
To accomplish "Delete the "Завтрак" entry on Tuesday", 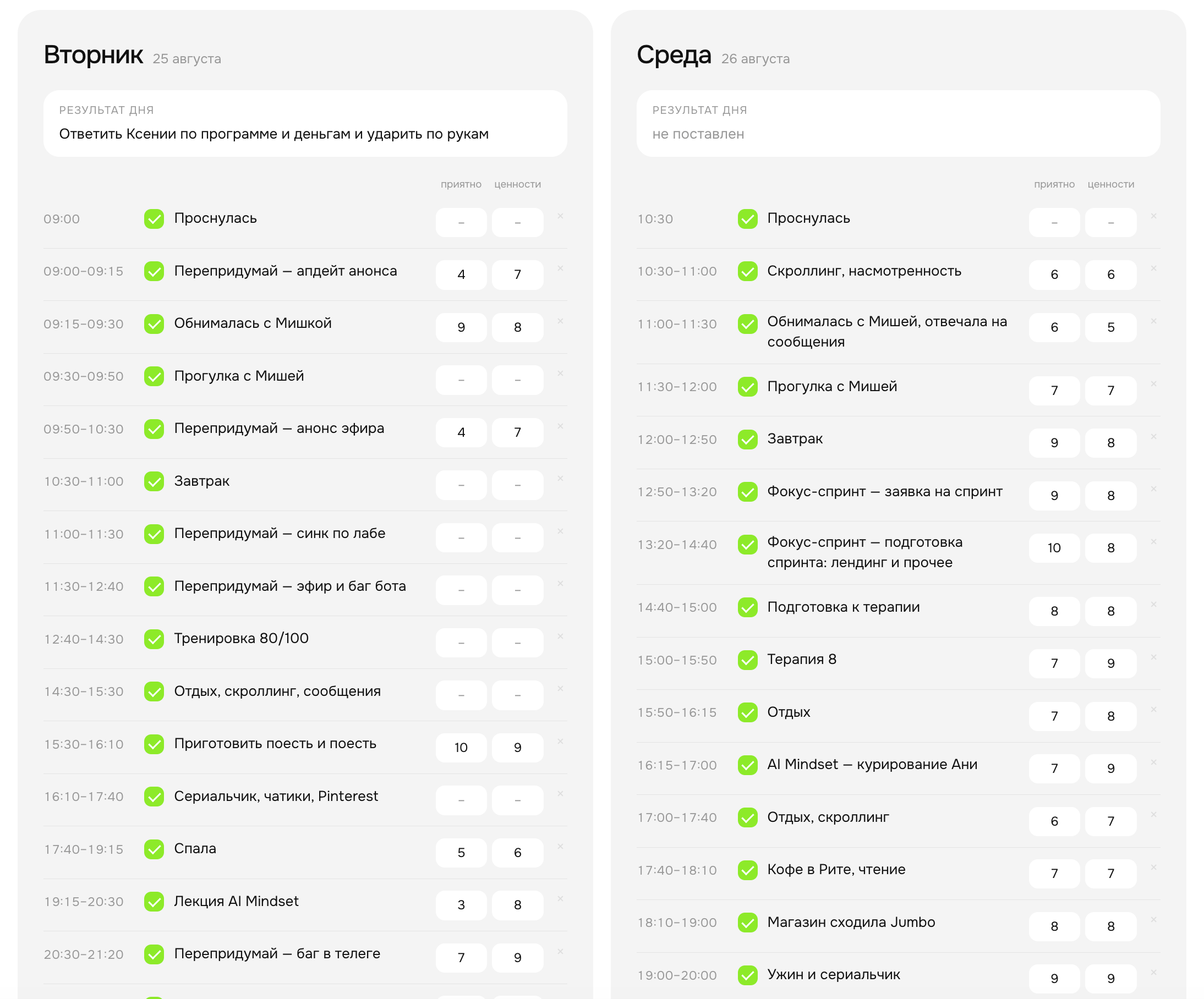I will coord(560,479).
